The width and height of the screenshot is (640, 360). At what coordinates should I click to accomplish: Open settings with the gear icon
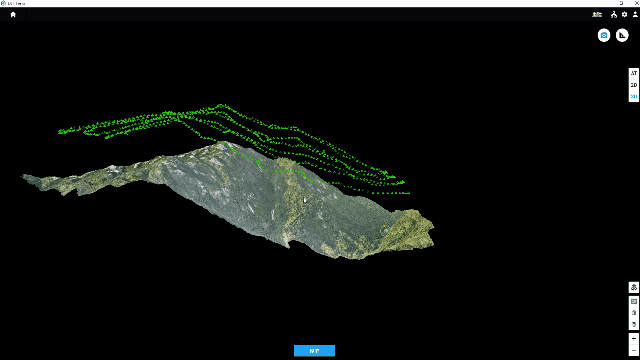click(x=624, y=14)
